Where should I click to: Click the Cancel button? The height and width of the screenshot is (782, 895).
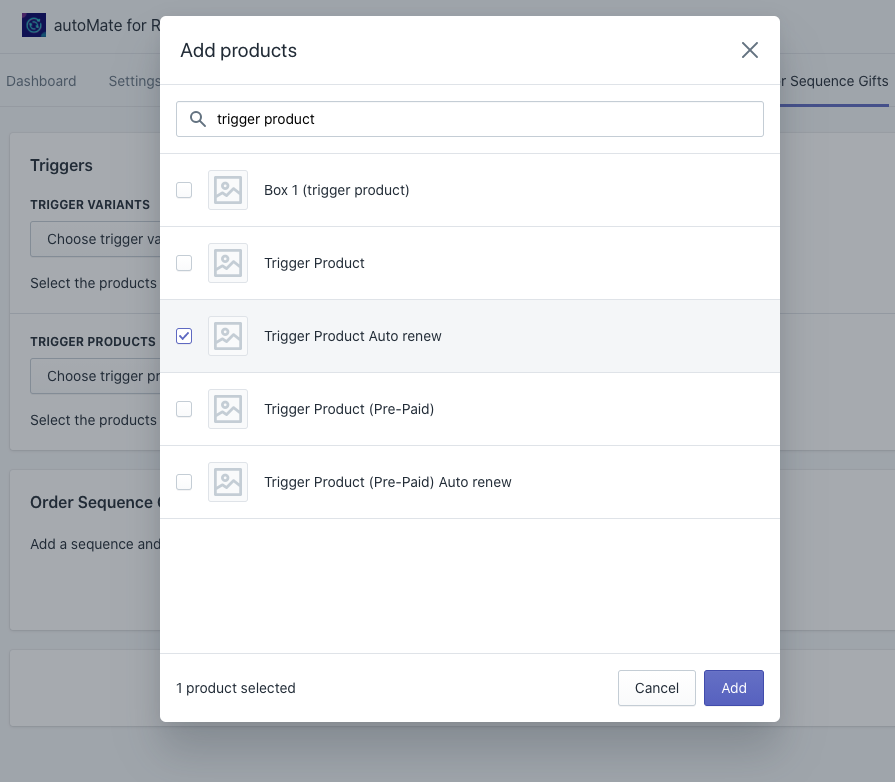pyautogui.click(x=656, y=688)
